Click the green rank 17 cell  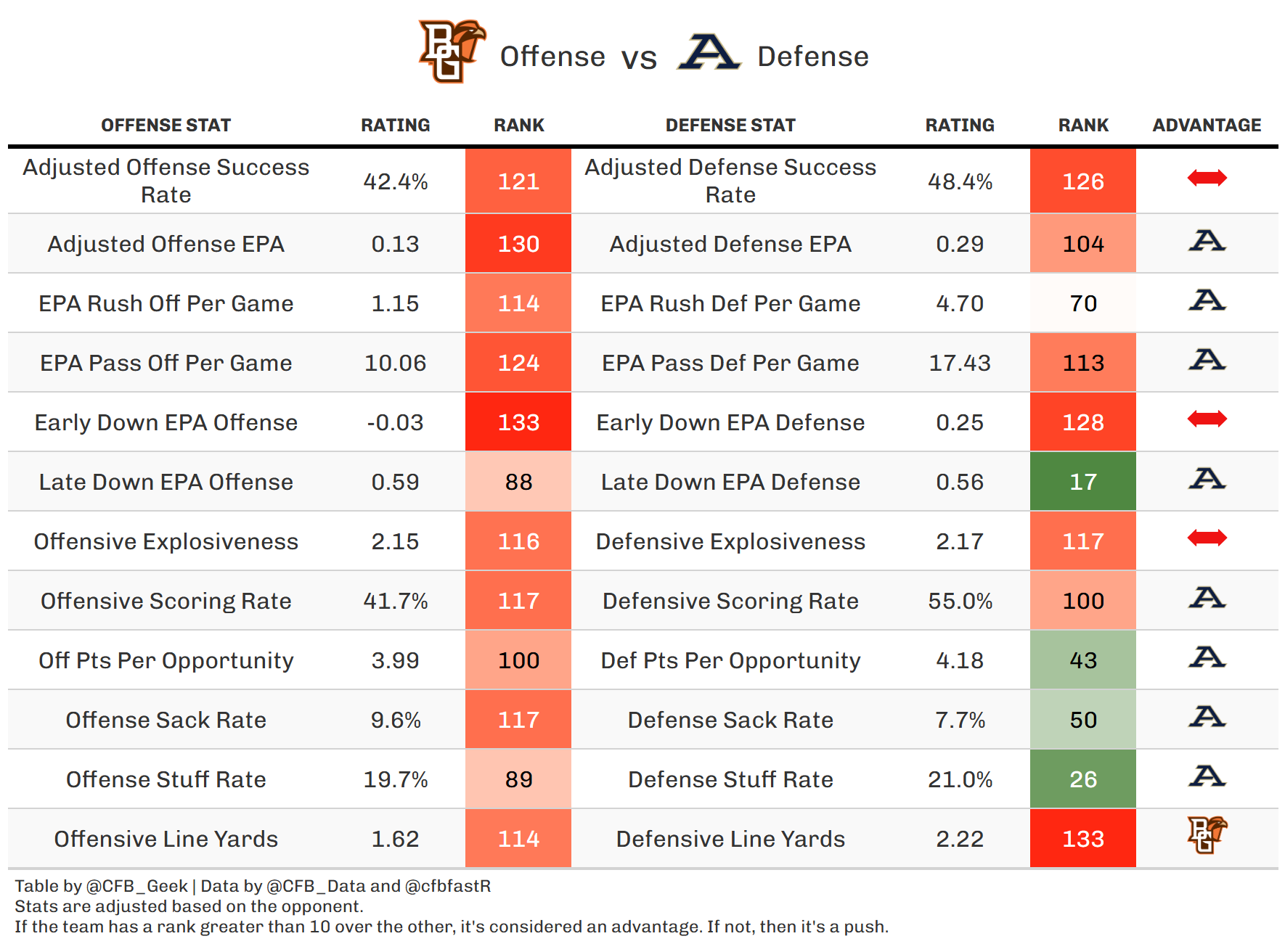pyautogui.click(x=1082, y=482)
